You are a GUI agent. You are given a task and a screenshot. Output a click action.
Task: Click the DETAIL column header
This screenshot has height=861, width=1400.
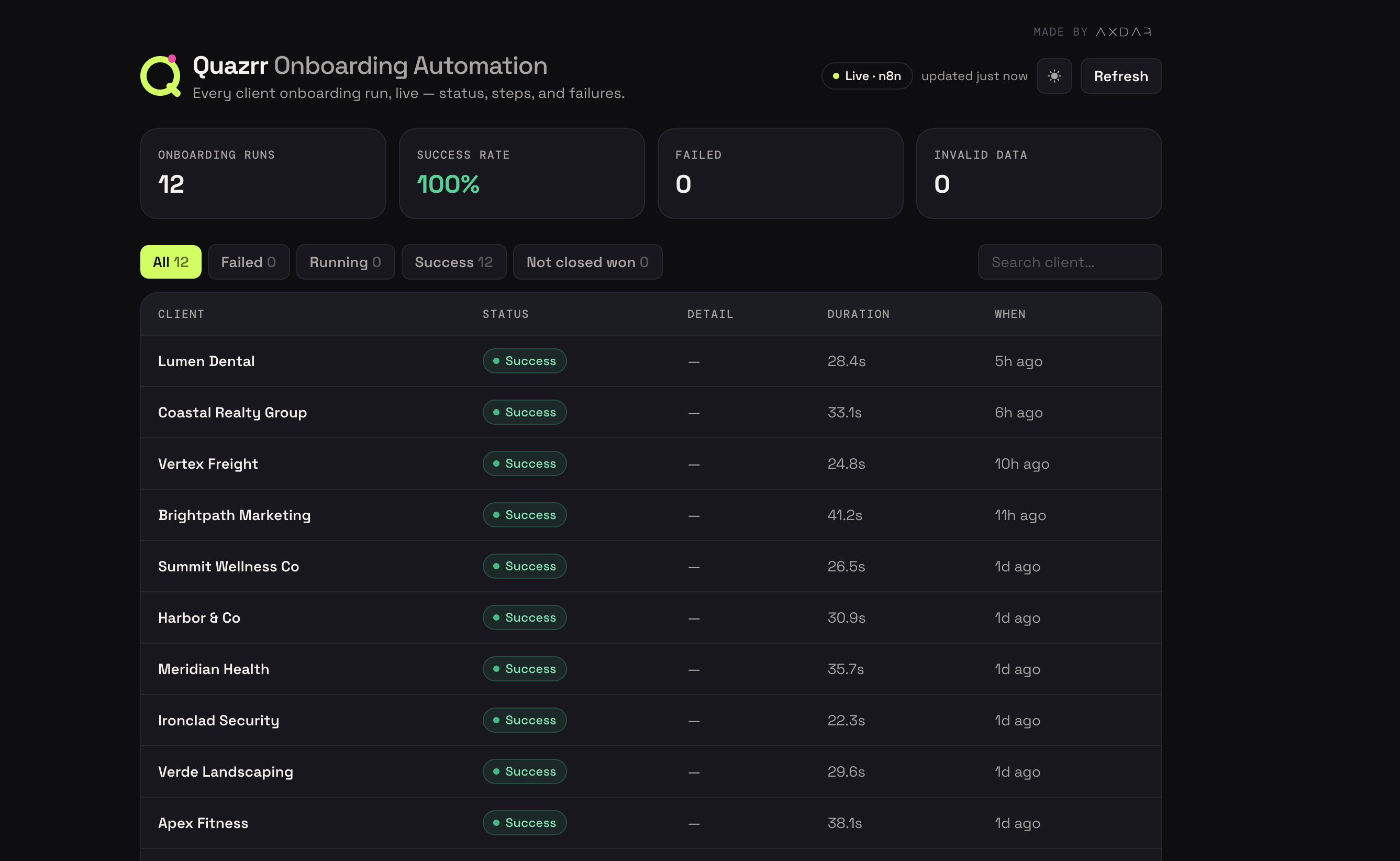click(709, 314)
